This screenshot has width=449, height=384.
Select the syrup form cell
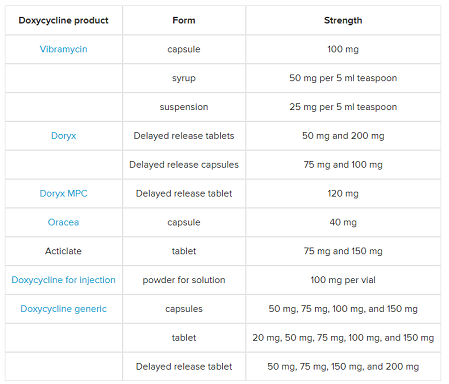click(184, 78)
